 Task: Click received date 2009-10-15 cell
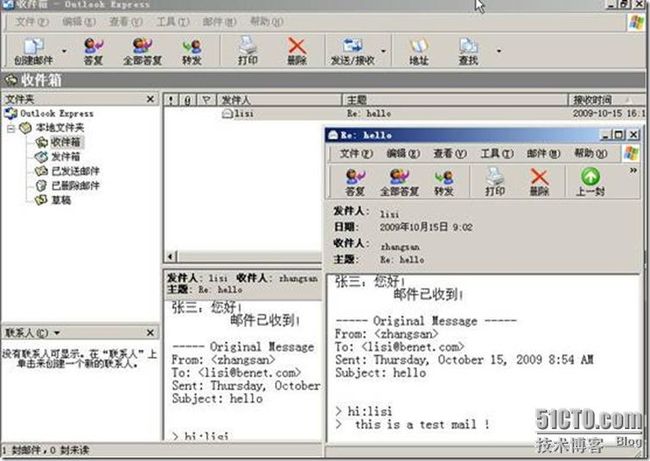click(609, 113)
